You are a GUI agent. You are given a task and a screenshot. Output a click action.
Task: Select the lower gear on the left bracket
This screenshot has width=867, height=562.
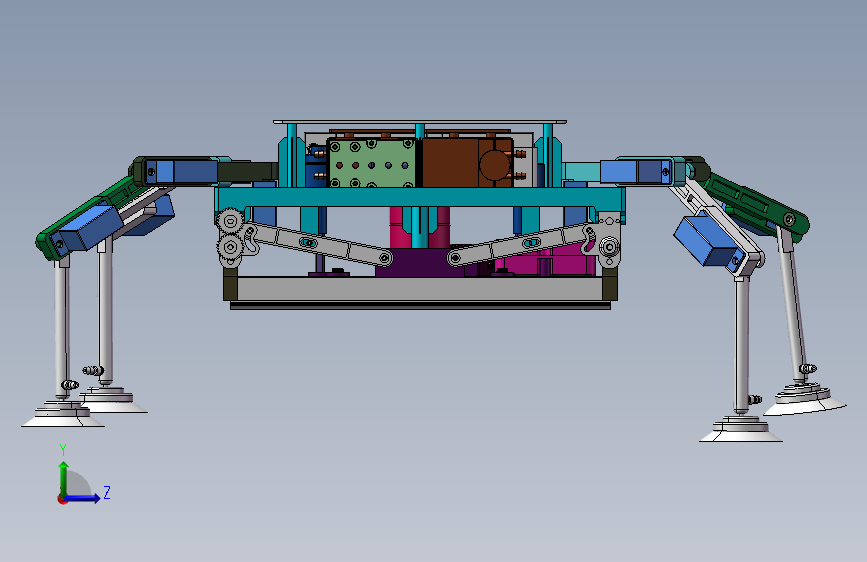(231, 247)
